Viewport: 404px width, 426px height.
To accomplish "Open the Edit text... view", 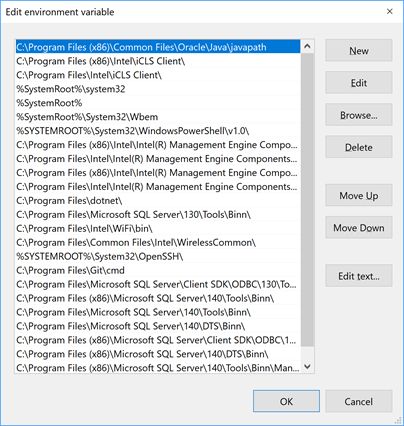I will [x=359, y=276].
